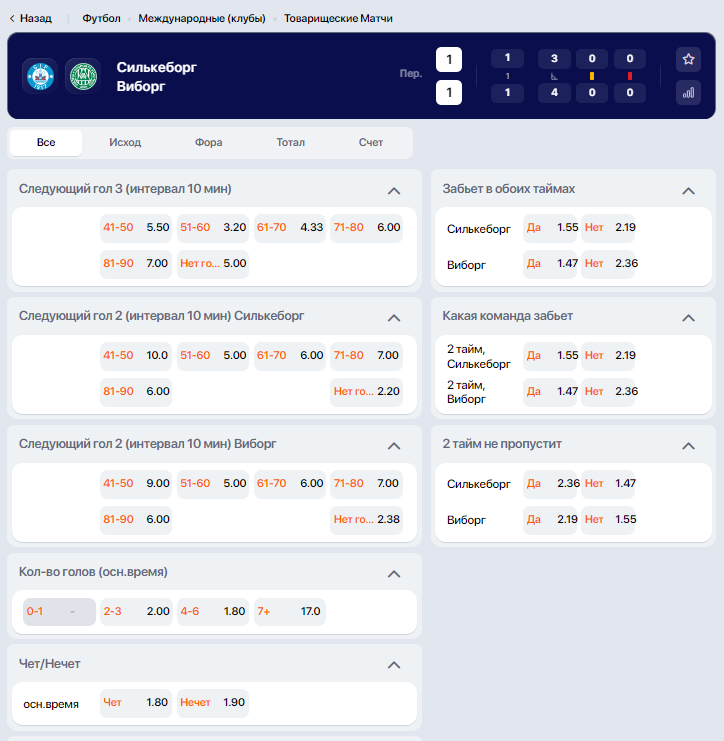Collapse Забьет в обоих таймах section
The image size is (724, 741).
click(689, 191)
